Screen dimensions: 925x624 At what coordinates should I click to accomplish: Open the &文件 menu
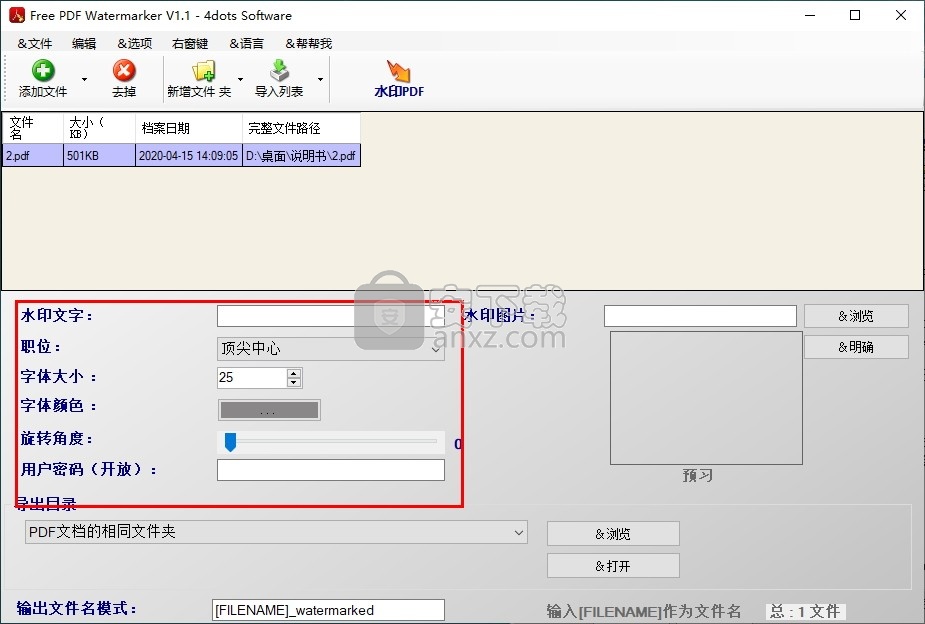pos(35,44)
